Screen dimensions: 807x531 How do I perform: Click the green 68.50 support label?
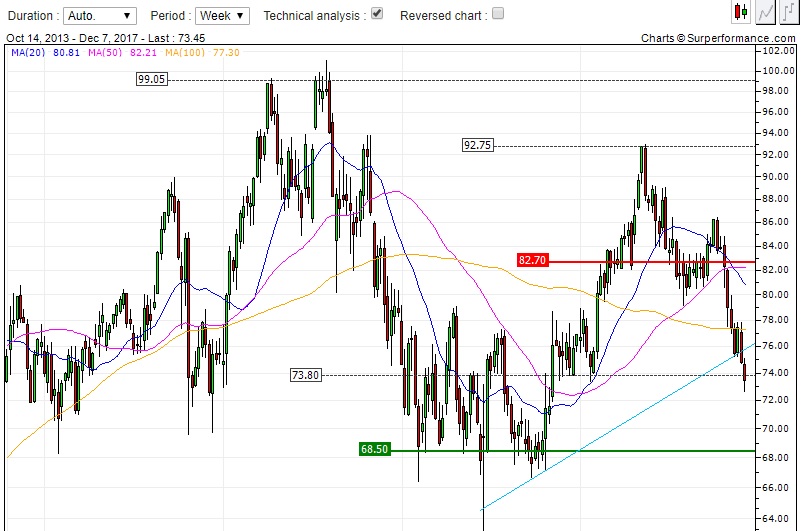(375, 449)
